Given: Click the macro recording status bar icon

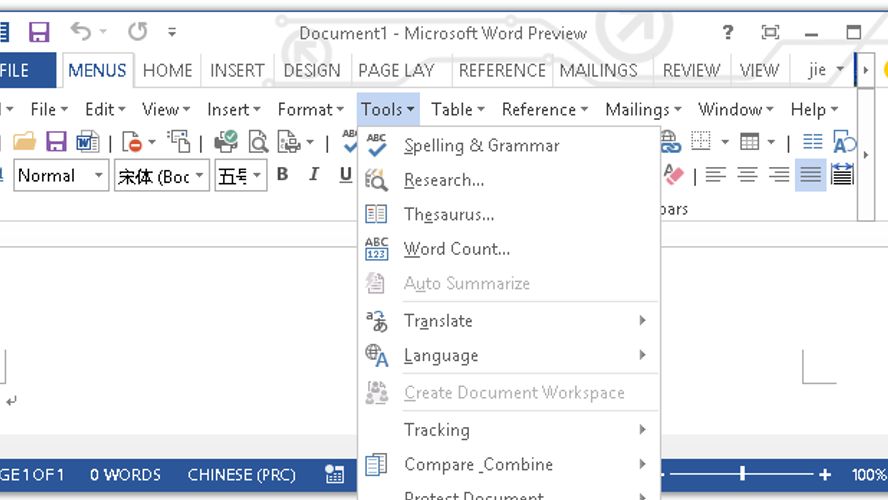Looking at the screenshot, I should 334,474.
